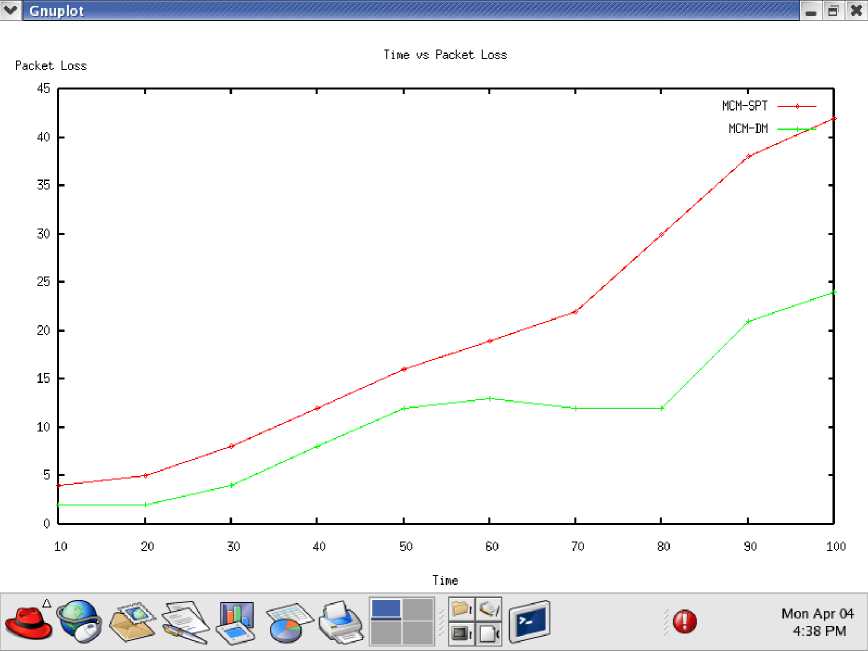The image size is (868, 651).
Task: Click the red data point at time 40
Action: coord(317,408)
